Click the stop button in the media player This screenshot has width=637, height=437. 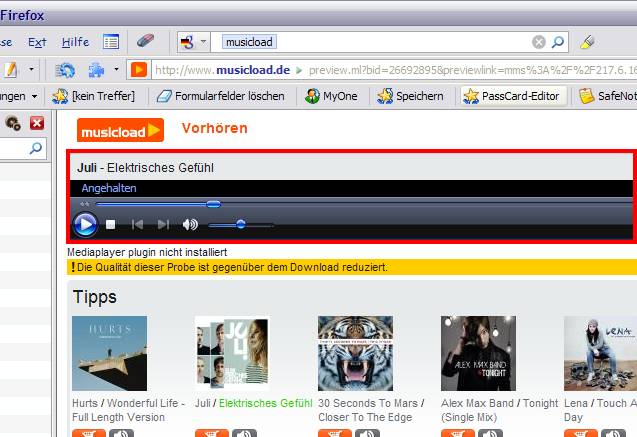[x=110, y=224]
